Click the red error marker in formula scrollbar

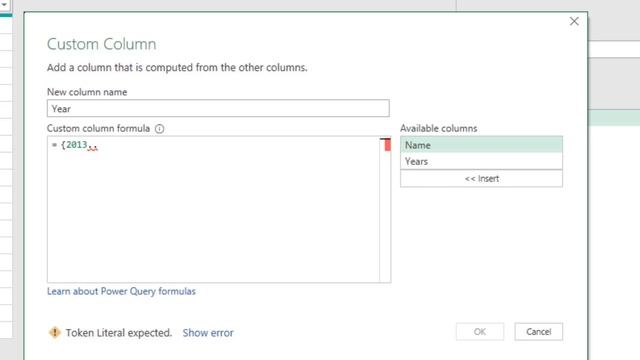tap(387, 145)
